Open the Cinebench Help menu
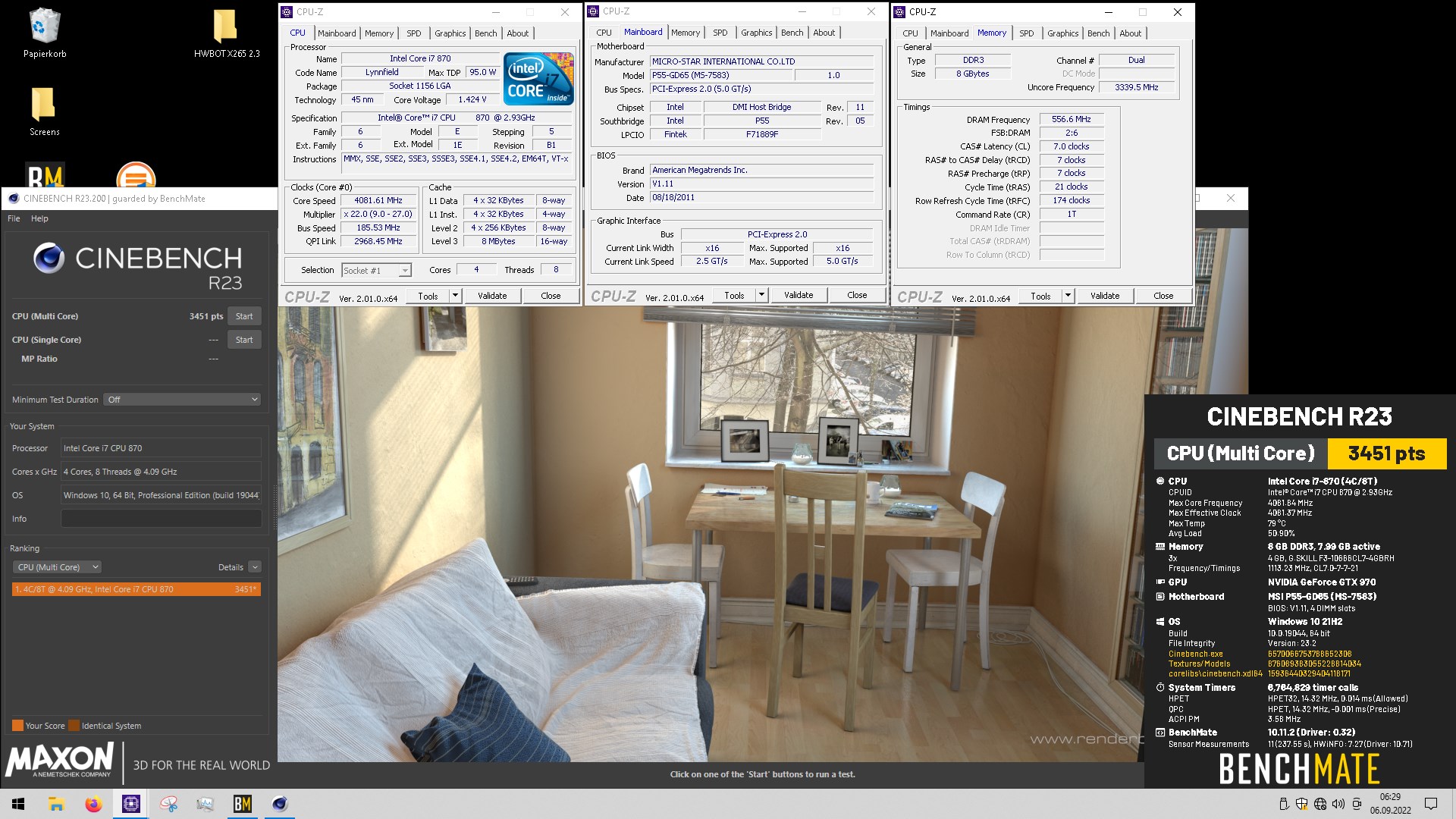This screenshot has height=819, width=1456. pos(39,218)
